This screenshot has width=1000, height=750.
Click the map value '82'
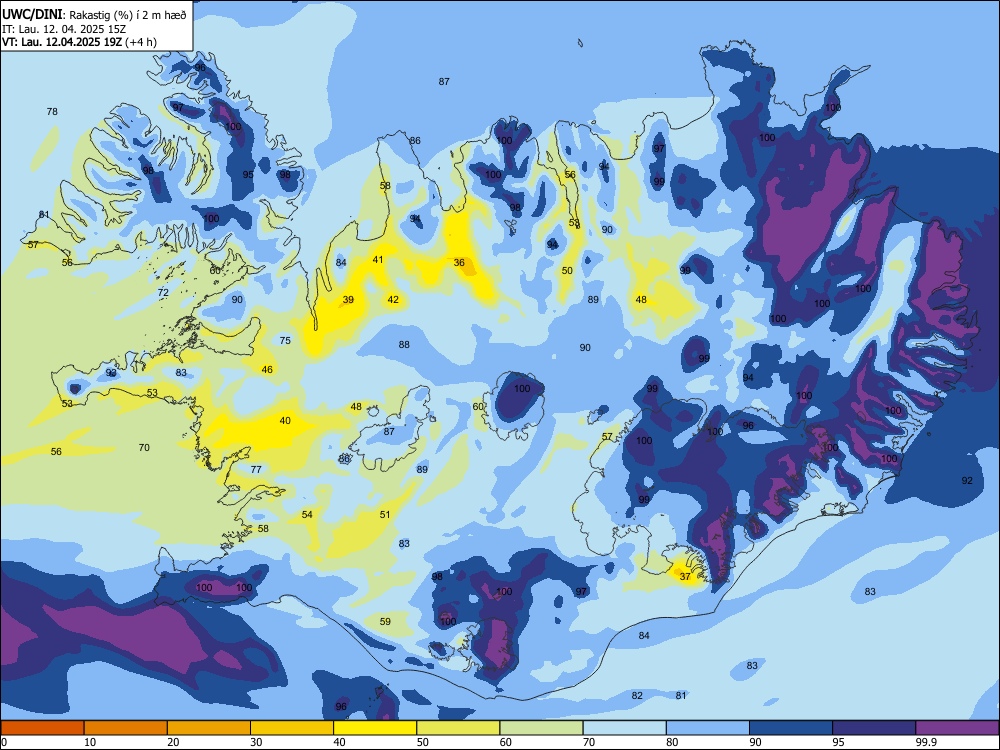pos(637,696)
